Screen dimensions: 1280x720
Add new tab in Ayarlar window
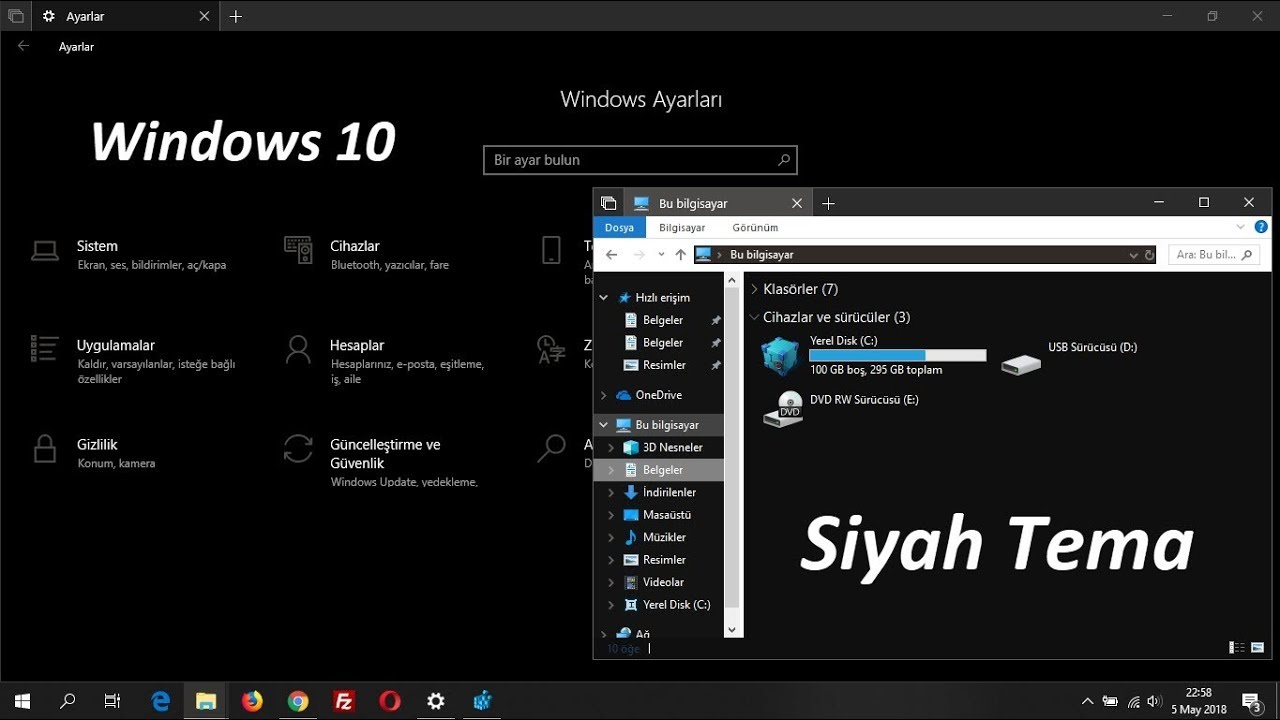click(x=236, y=17)
